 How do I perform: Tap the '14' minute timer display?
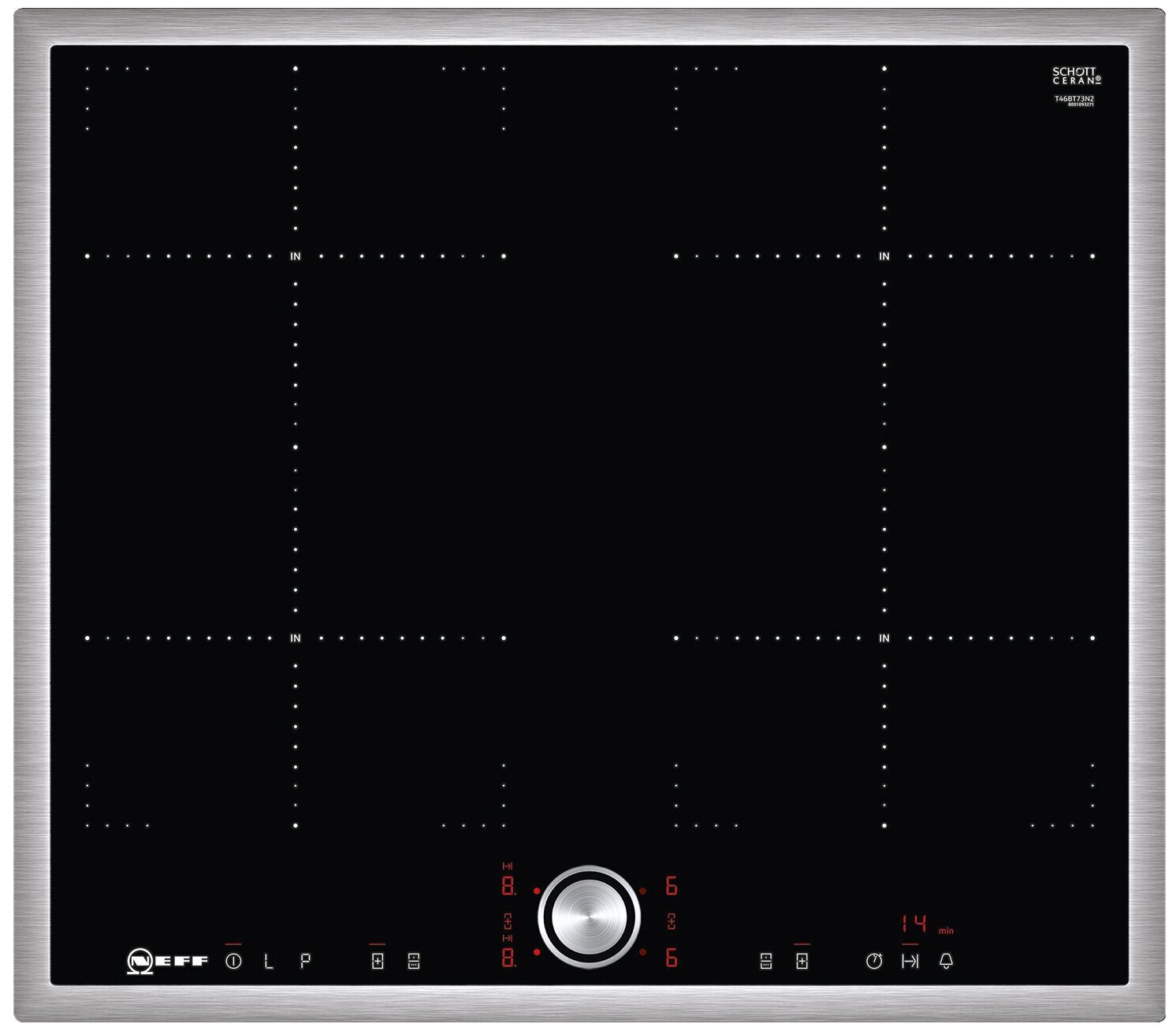point(915,923)
